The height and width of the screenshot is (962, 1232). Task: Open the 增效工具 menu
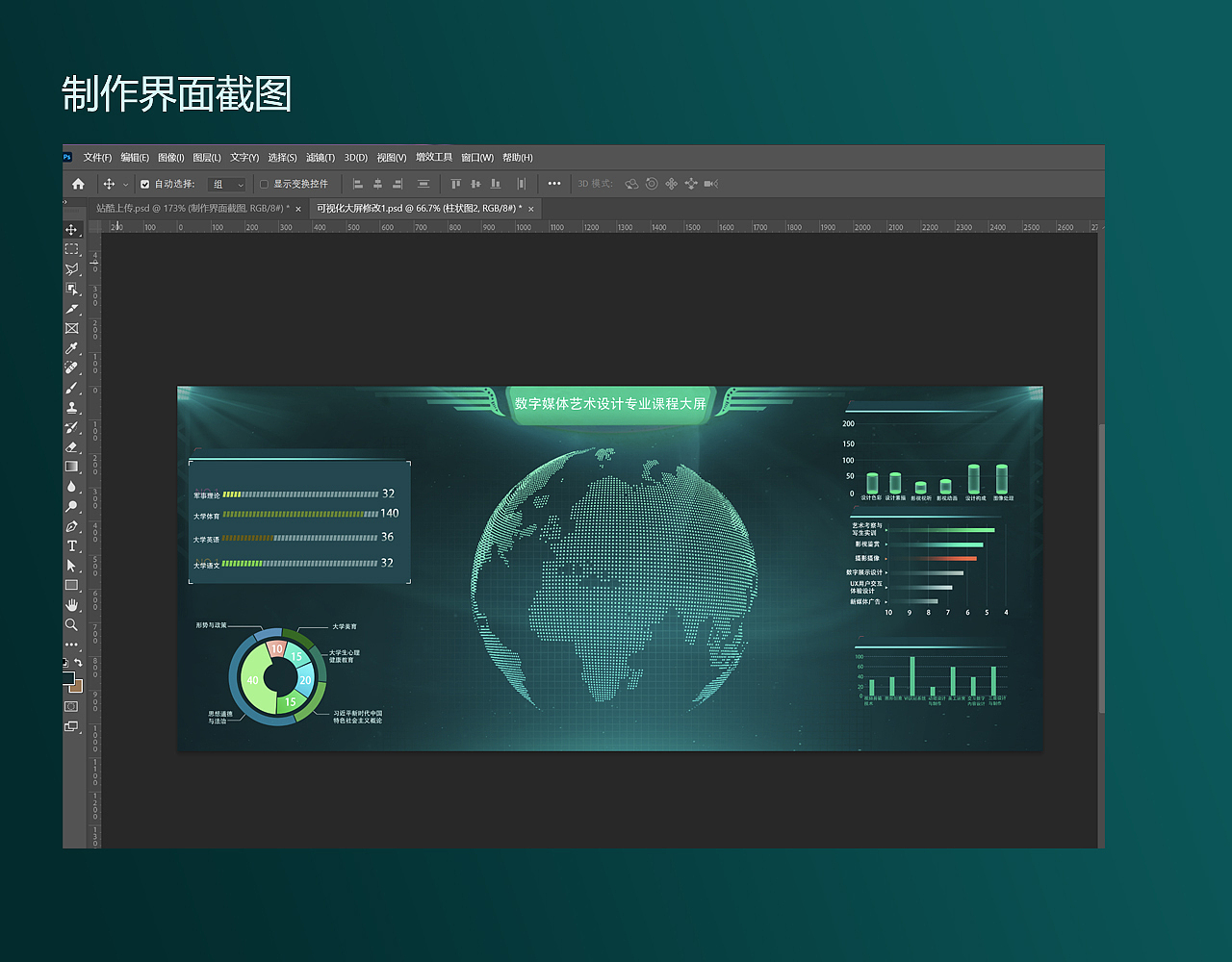(x=434, y=158)
